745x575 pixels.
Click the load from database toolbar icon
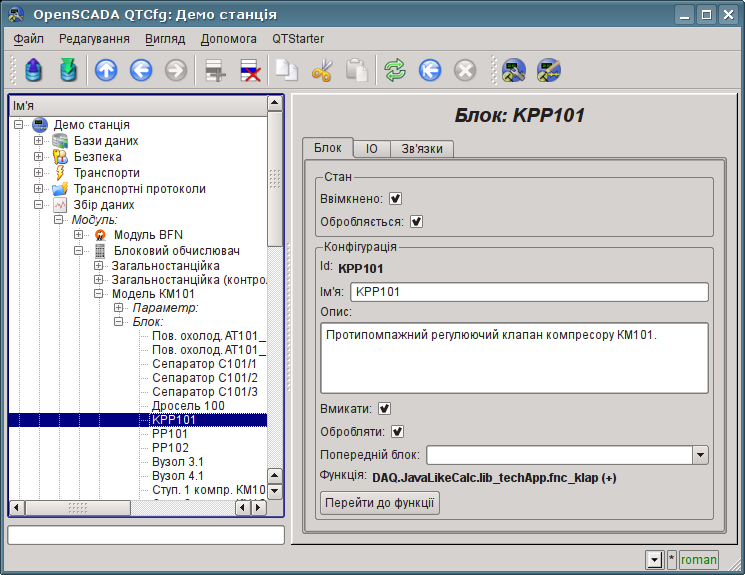tap(34, 70)
